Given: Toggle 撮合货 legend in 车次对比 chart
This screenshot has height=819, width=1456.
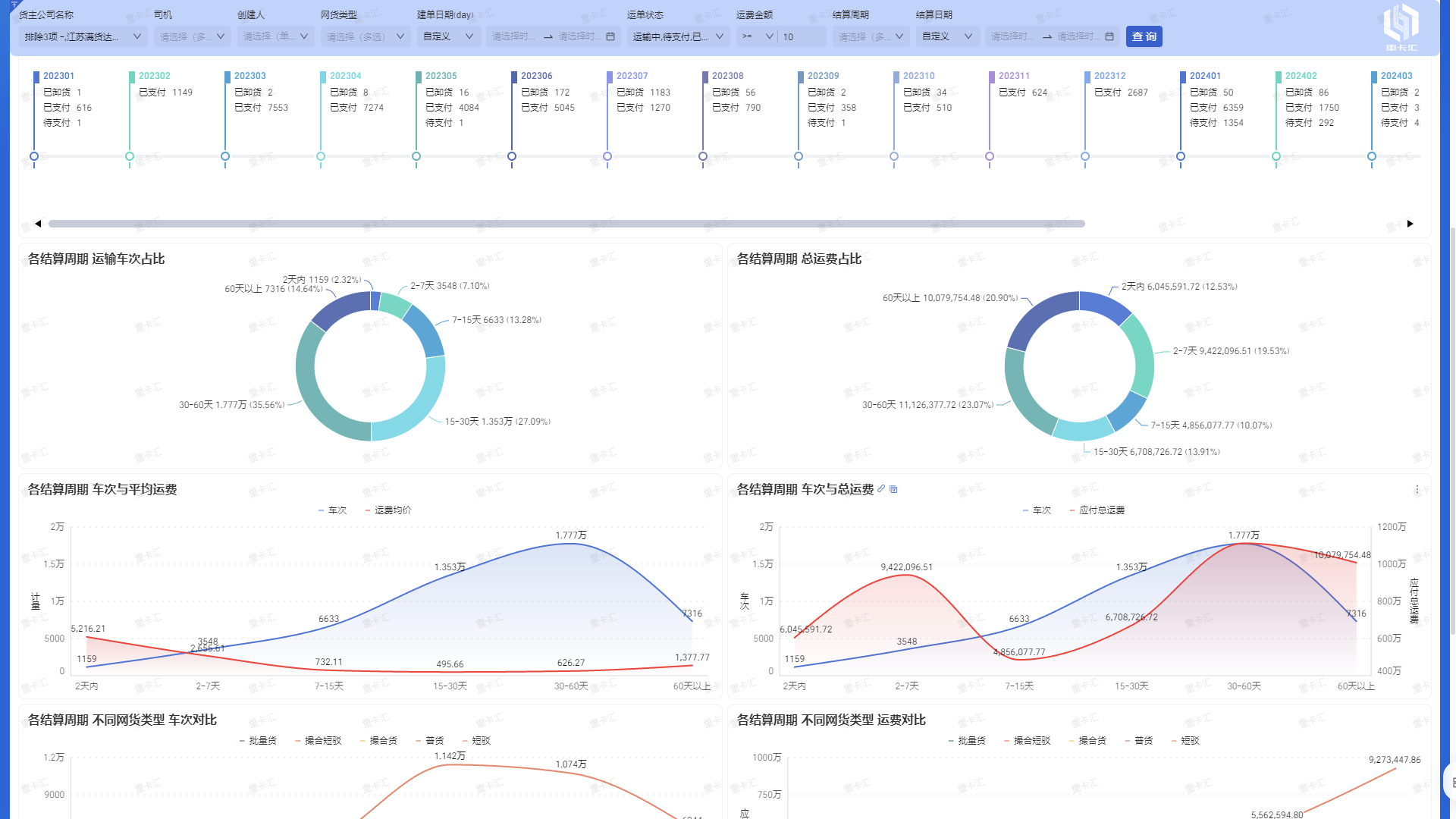Looking at the screenshot, I should coord(378,741).
